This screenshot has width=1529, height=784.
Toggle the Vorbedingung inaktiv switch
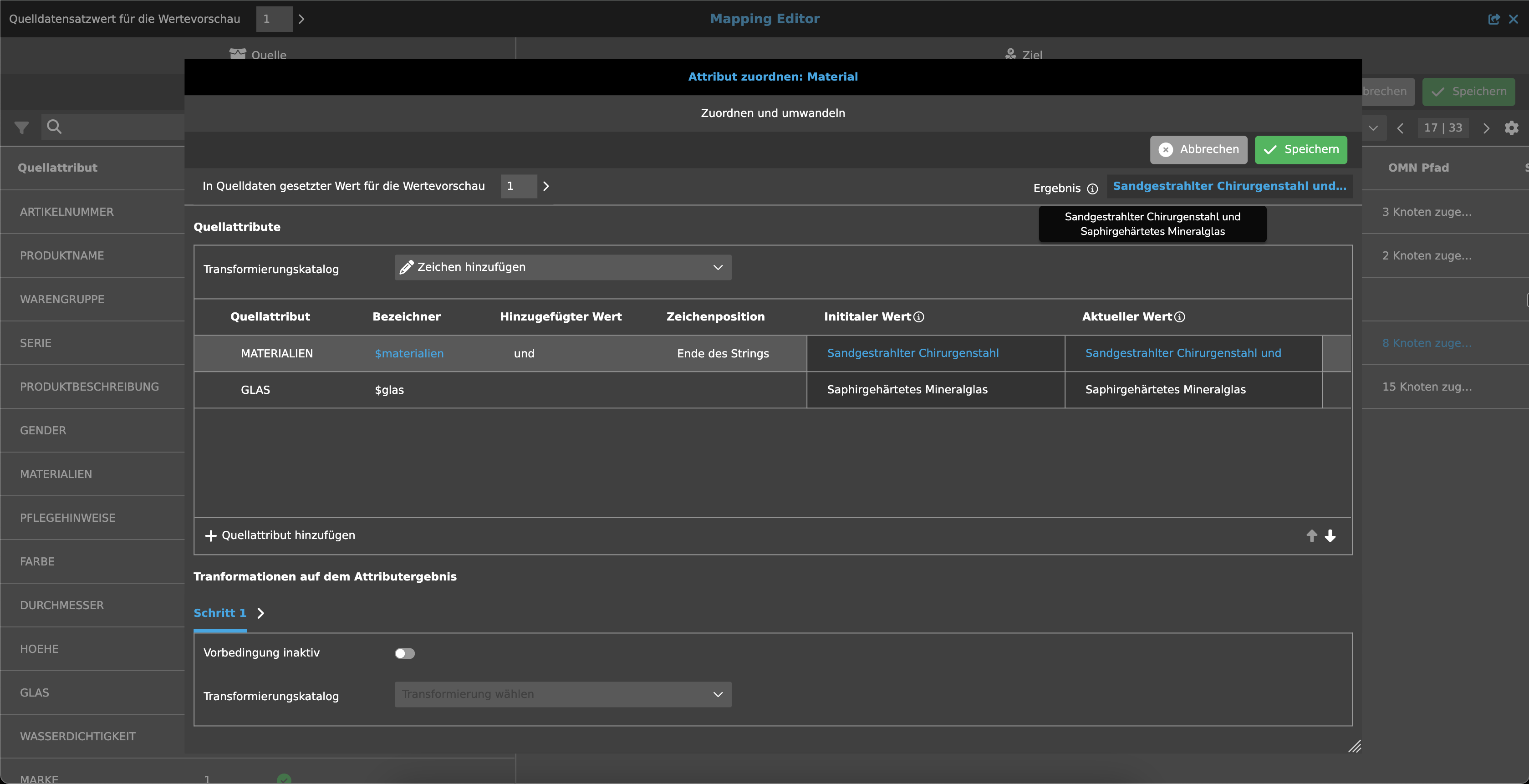tap(404, 653)
